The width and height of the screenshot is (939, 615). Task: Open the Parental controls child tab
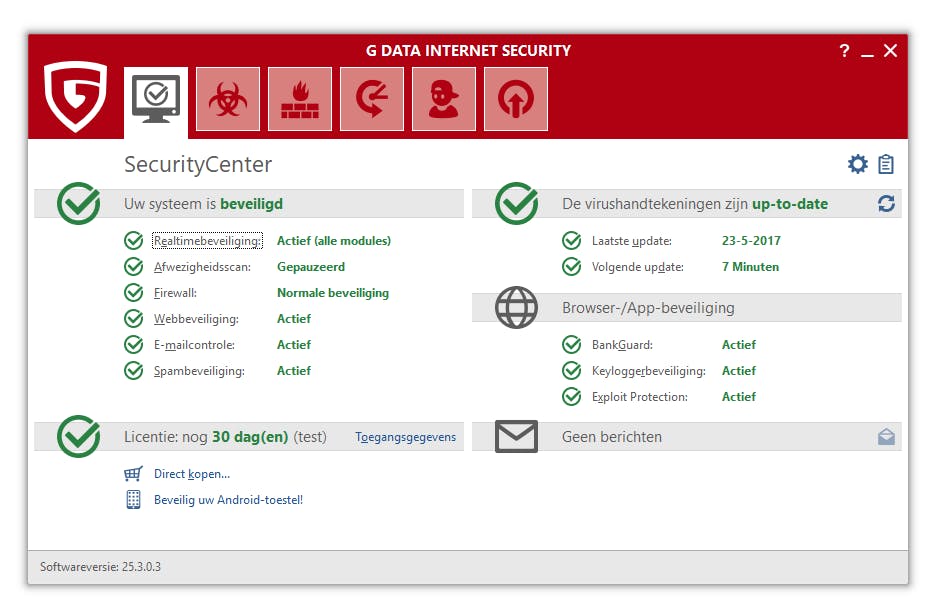444,99
